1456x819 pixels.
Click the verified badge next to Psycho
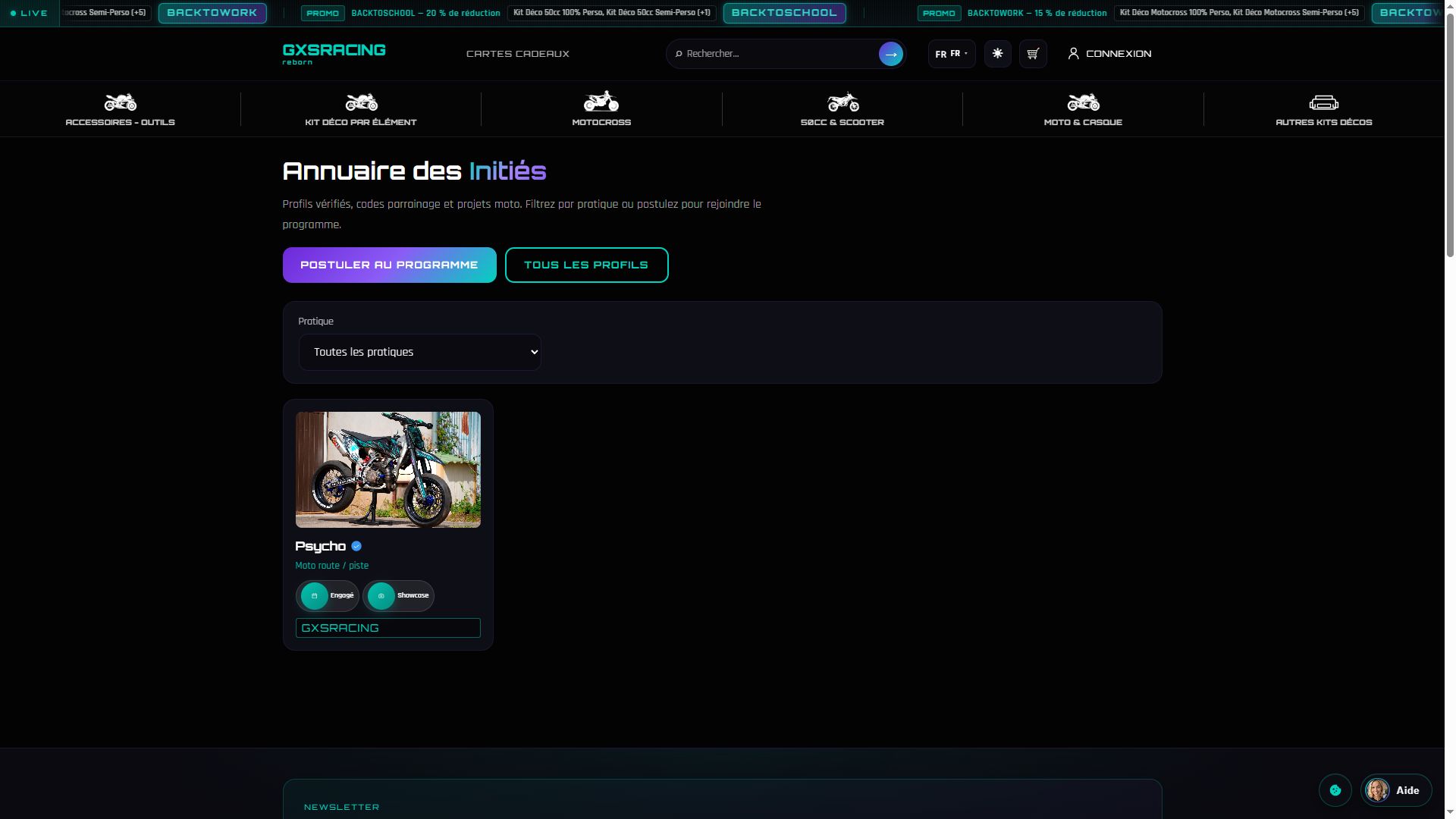[x=356, y=546]
